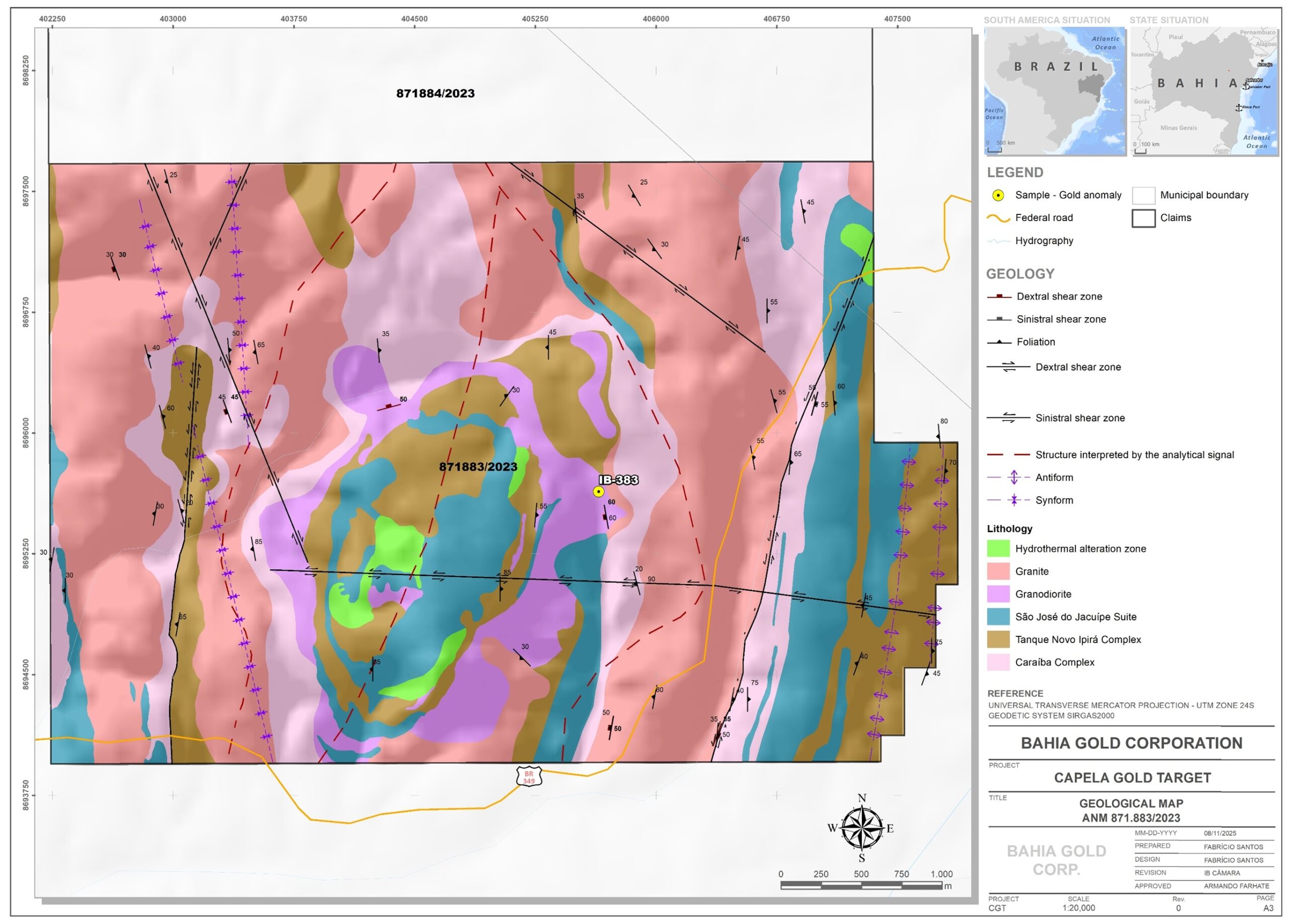Click the Hydrothermal alteration zone green swatch
1289x924 pixels.
(998, 548)
